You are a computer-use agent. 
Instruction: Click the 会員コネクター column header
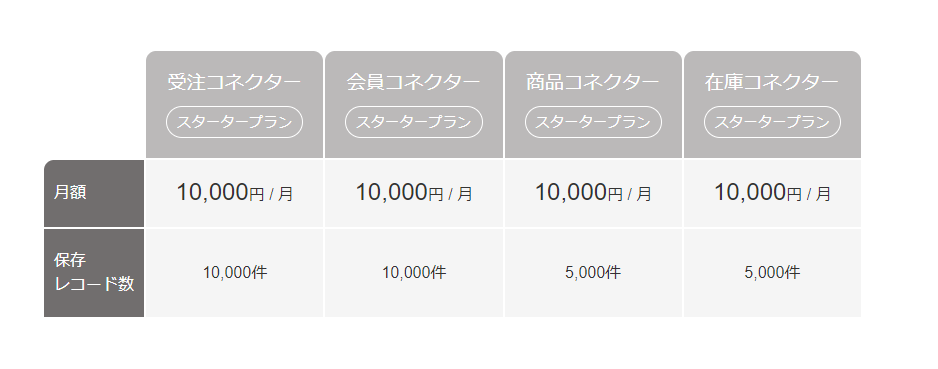click(x=414, y=105)
